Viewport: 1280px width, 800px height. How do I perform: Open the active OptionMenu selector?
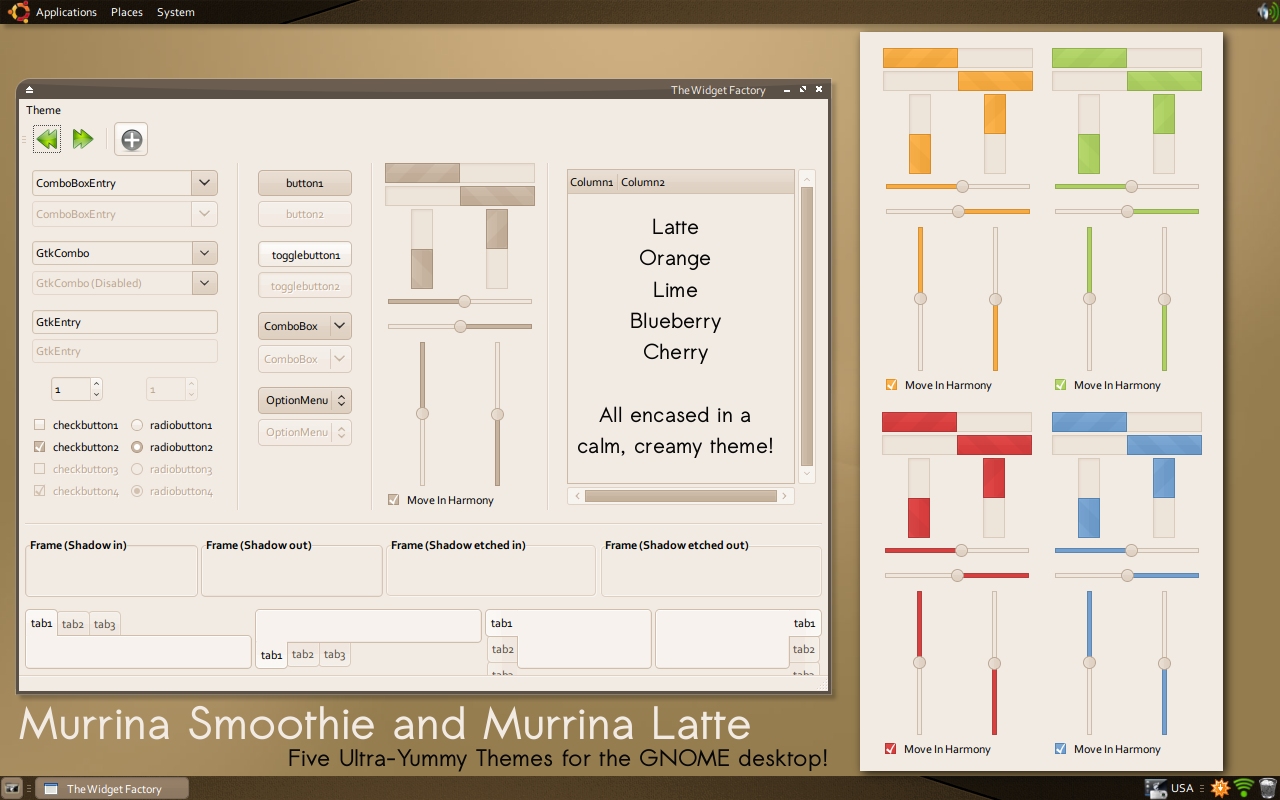point(305,400)
